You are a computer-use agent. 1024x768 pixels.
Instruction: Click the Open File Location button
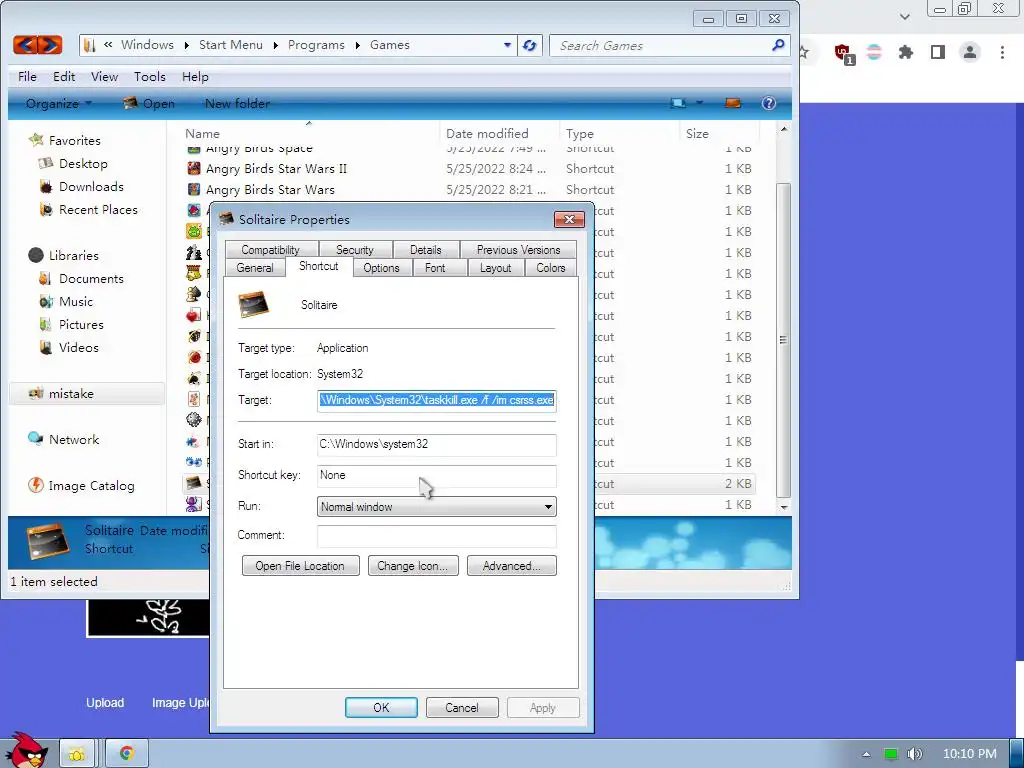click(300, 566)
